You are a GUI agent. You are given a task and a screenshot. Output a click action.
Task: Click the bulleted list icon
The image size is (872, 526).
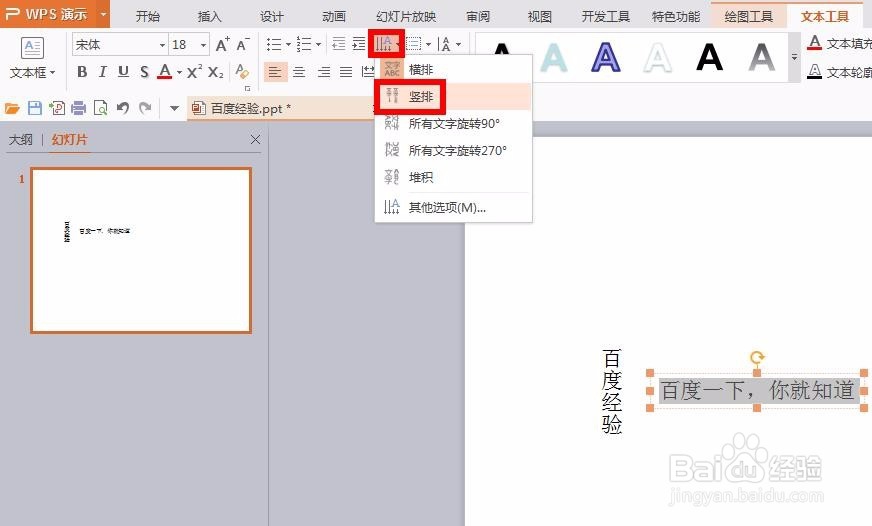(x=274, y=44)
